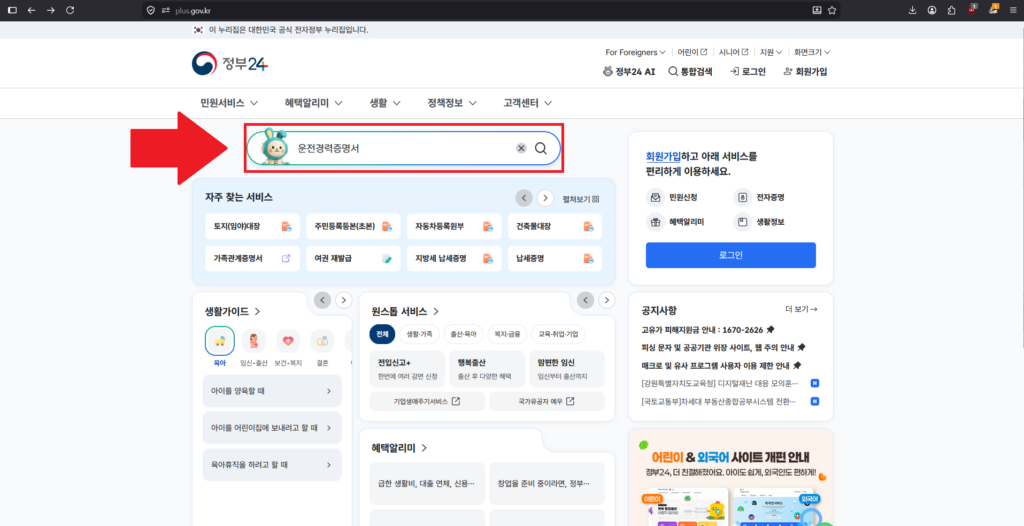Open 더 보기 for 공지사항
This screenshot has height=526, width=1024.
pos(801,309)
